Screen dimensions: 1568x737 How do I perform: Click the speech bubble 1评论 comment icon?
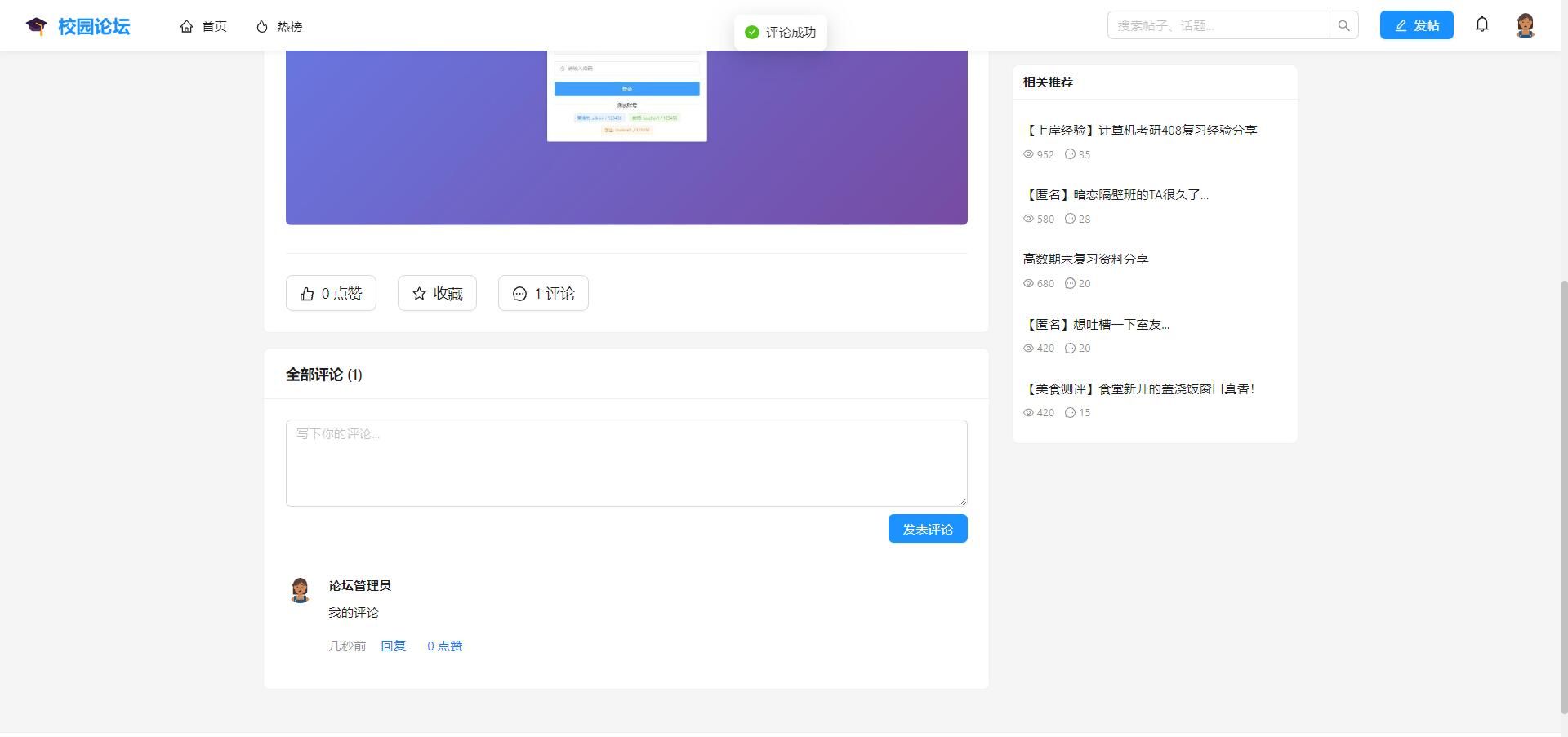[x=519, y=293]
